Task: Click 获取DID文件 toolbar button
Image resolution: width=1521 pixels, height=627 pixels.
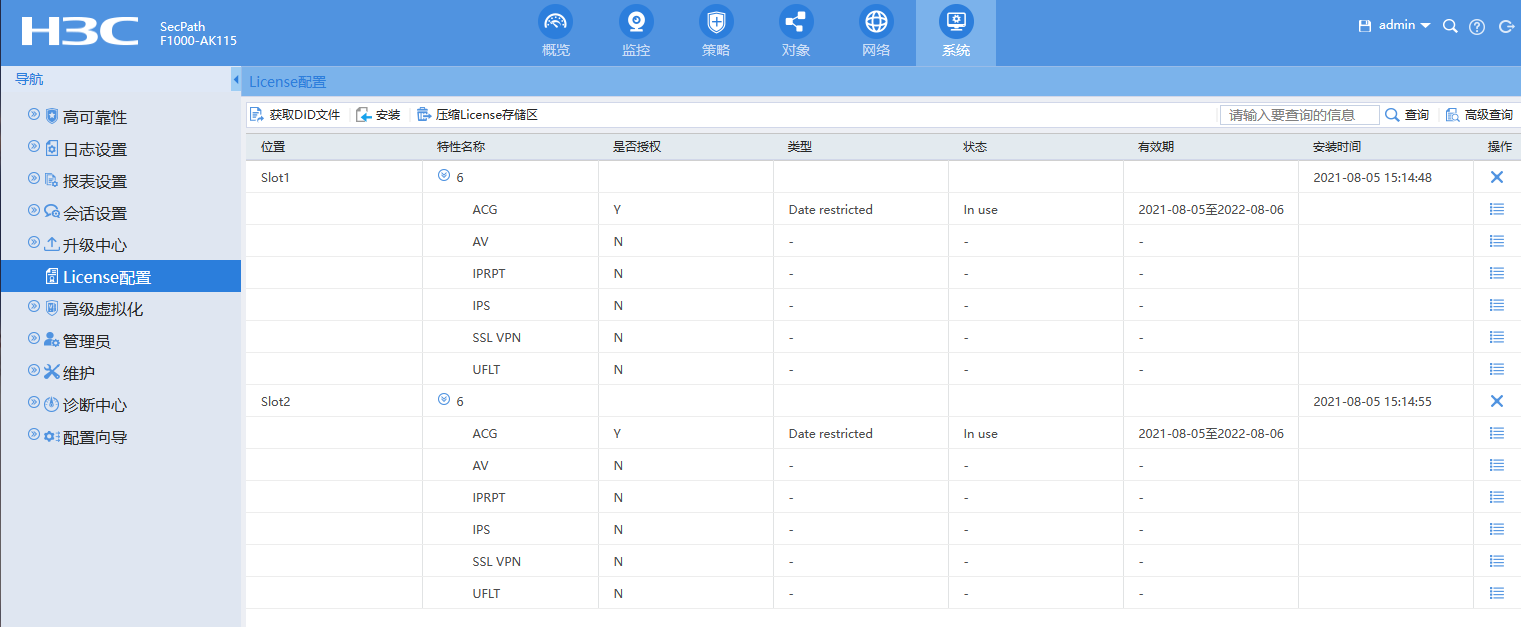Action: [x=296, y=115]
